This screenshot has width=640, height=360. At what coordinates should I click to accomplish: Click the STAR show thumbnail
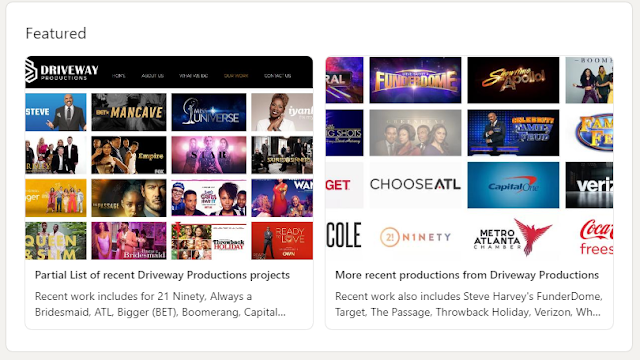tap(209, 155)
